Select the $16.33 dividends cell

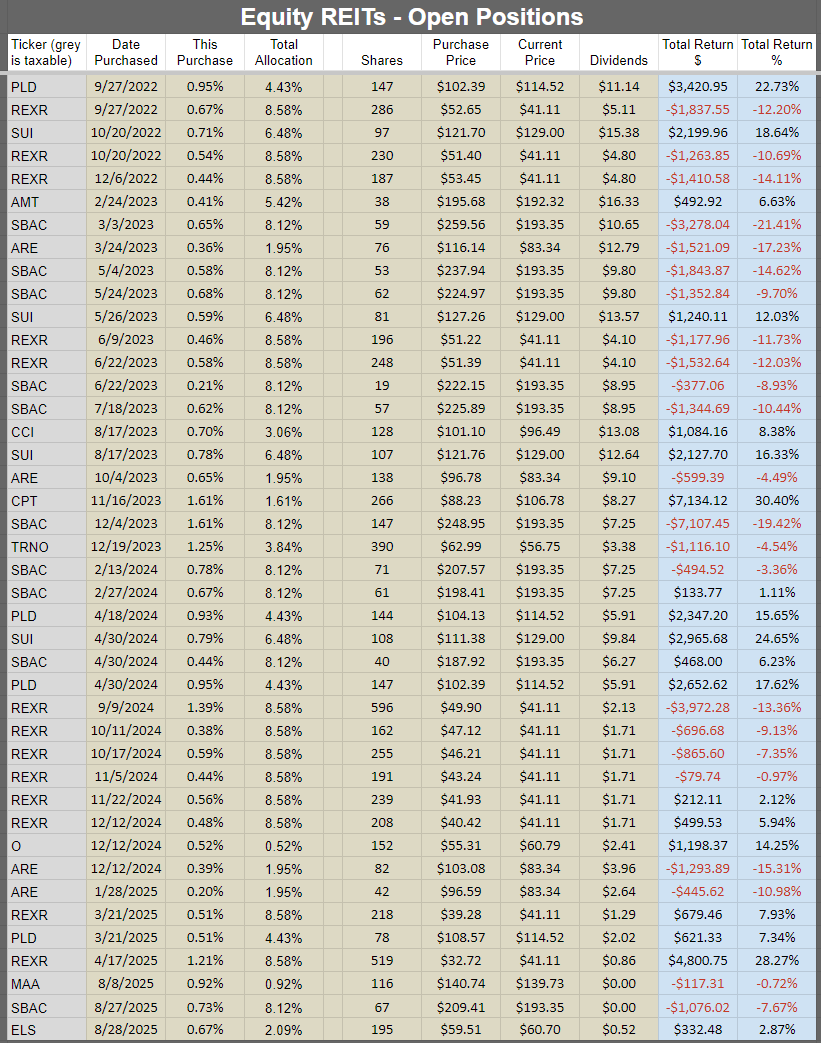point(618,201)
